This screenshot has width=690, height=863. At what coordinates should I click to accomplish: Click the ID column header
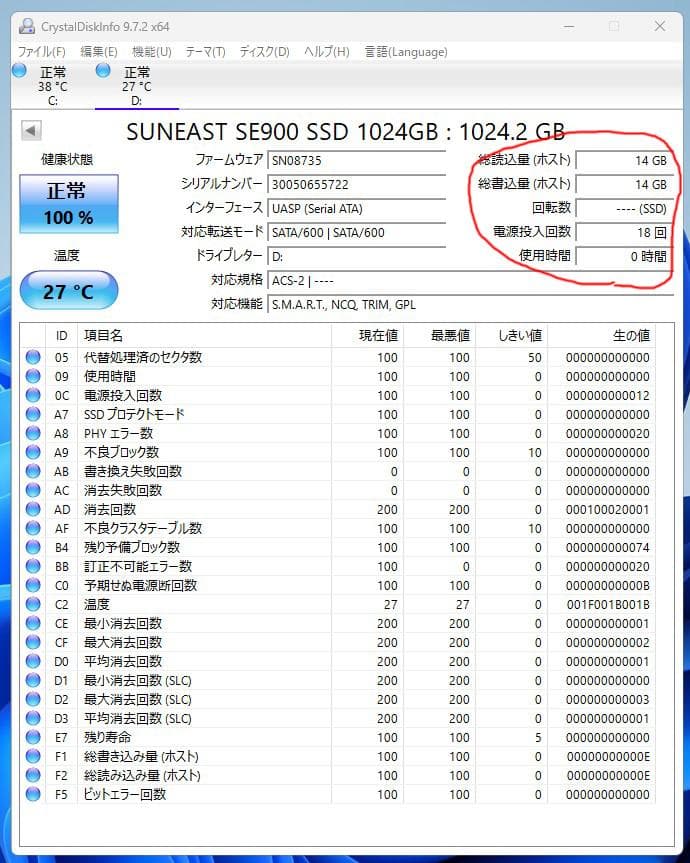coord(62,335)
